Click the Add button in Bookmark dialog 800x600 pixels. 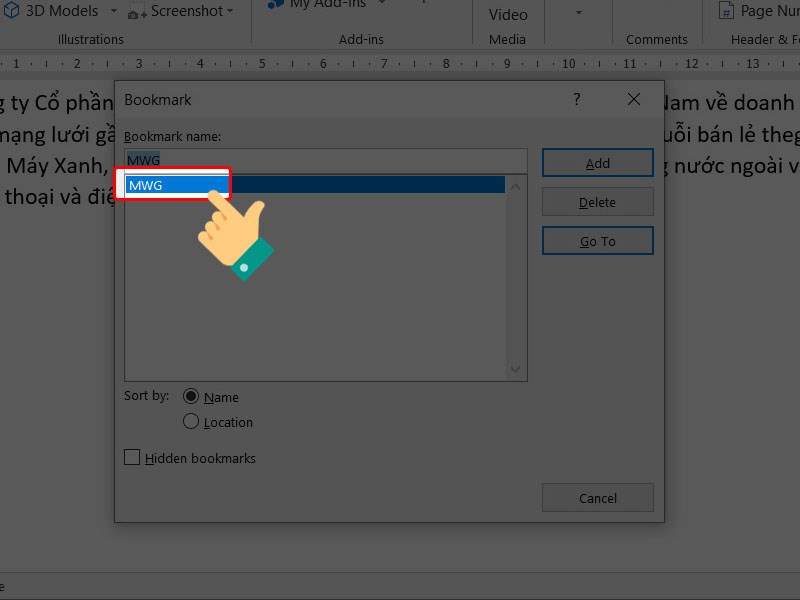pyautogui.click(x=597, y=163)
